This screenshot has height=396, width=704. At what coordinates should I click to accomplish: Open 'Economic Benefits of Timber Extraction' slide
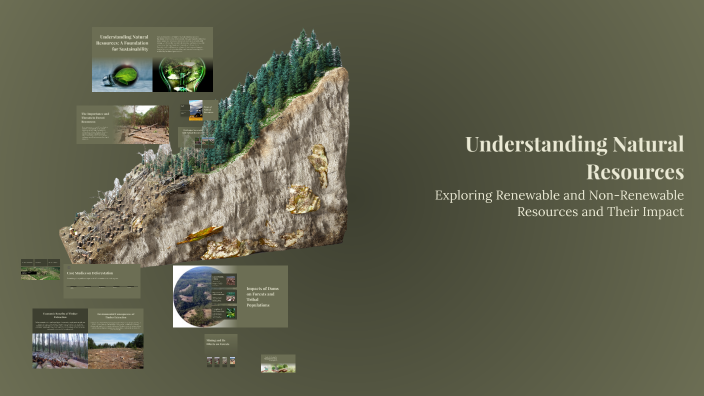pyautogui.click(x=60, y=339)
